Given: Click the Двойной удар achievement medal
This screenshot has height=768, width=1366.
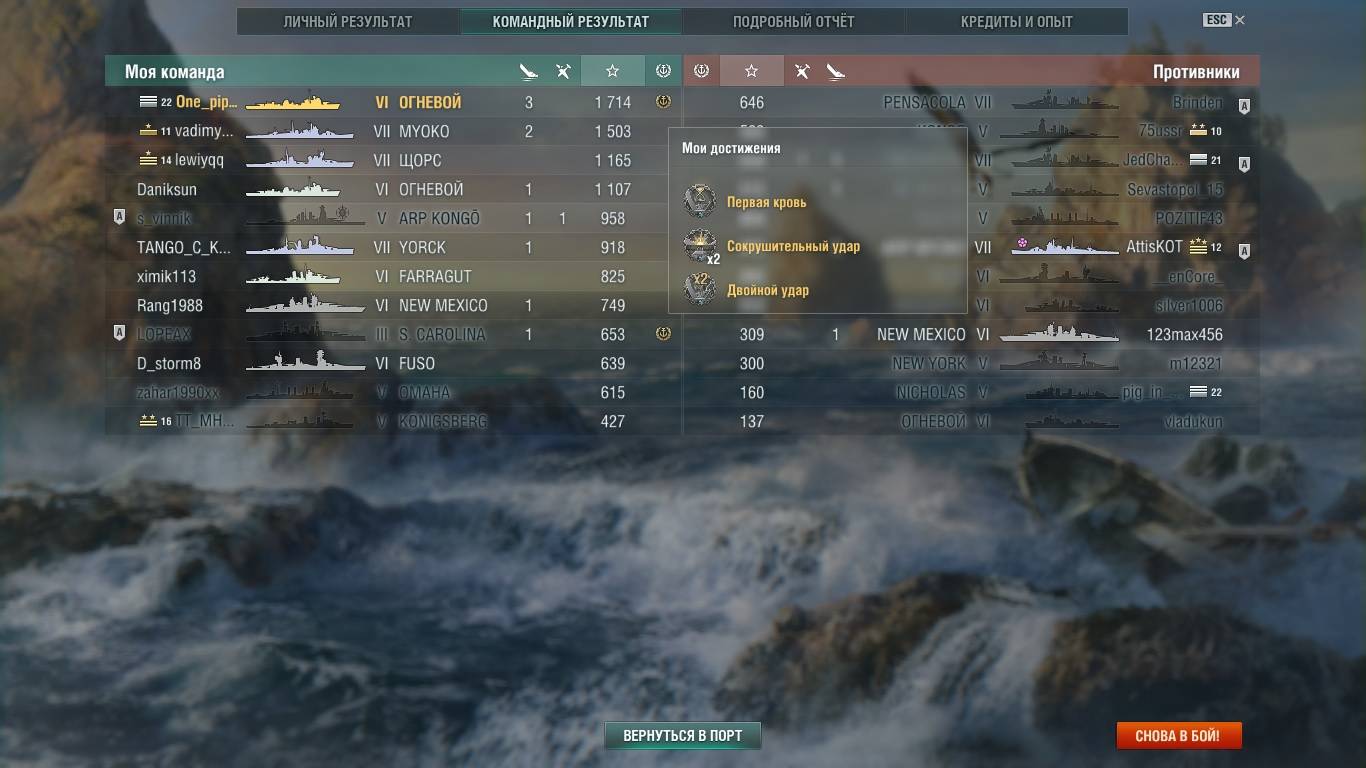Looking at the screenshot, I should tap(700, 289).
